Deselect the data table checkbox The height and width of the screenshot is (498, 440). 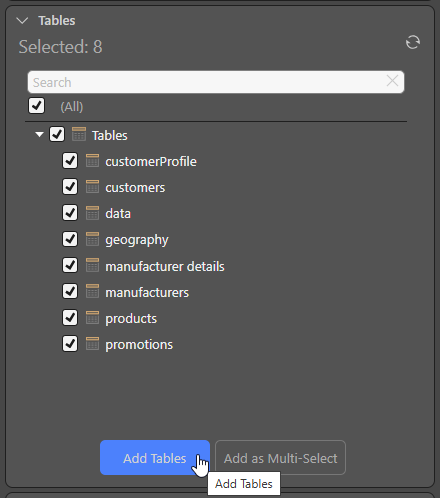click(x=70, y=213)
